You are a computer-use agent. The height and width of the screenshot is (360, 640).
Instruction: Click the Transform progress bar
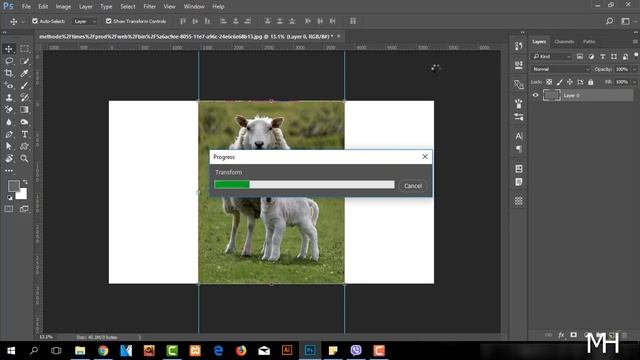[304, 184]
